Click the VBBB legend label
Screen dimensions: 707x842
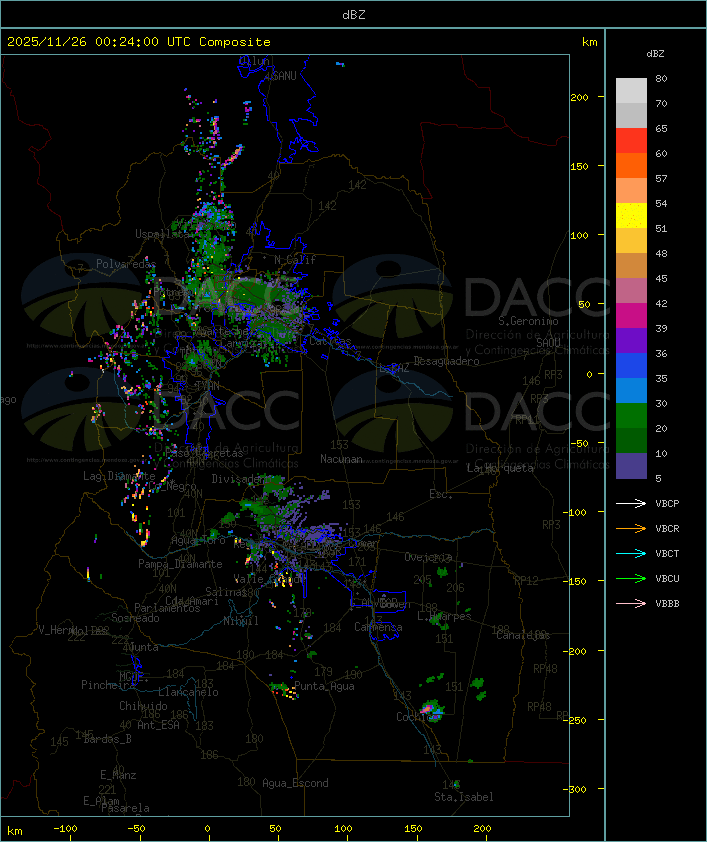(667, 604)
